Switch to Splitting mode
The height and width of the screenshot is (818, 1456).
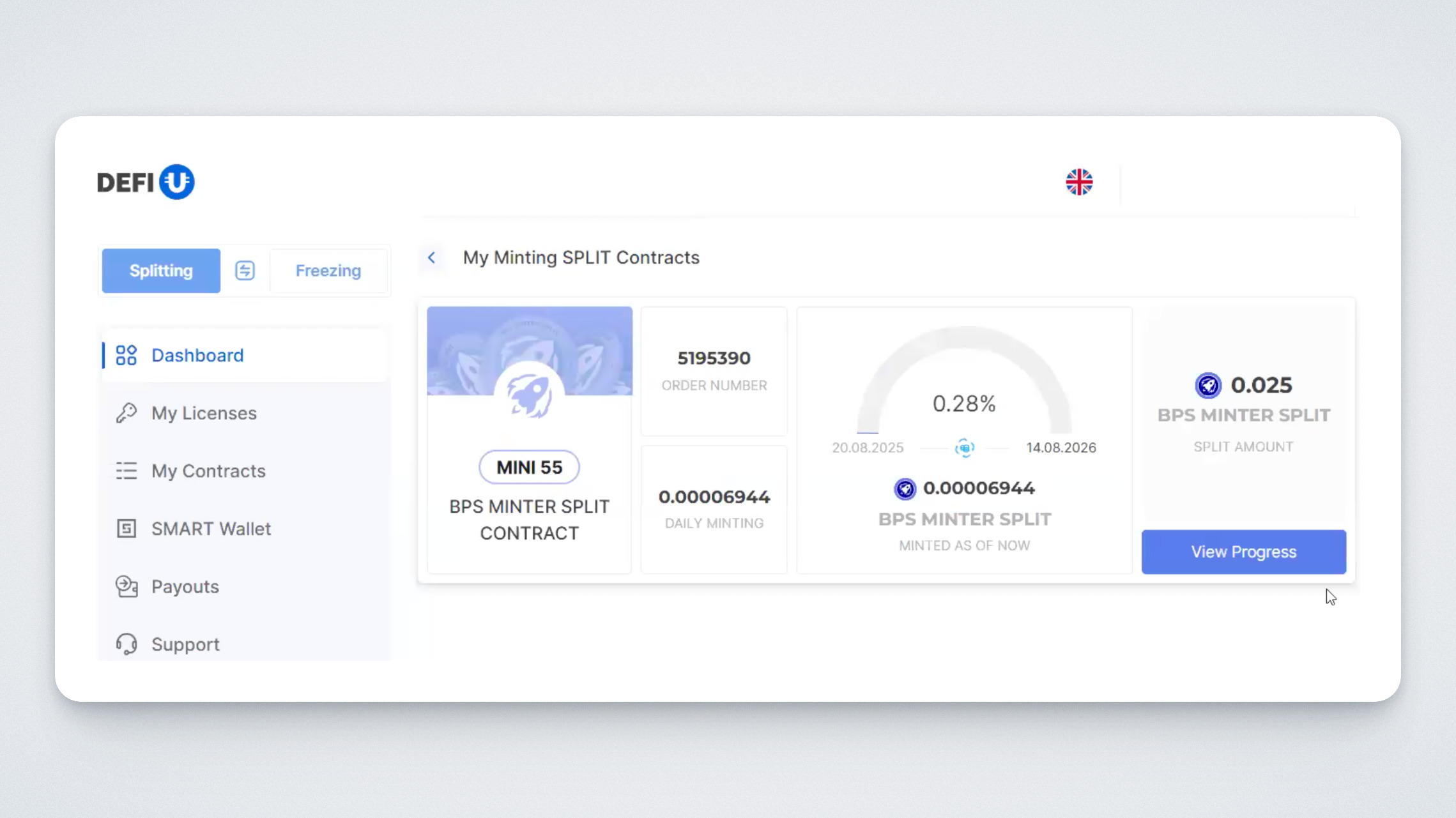[161, 270]
